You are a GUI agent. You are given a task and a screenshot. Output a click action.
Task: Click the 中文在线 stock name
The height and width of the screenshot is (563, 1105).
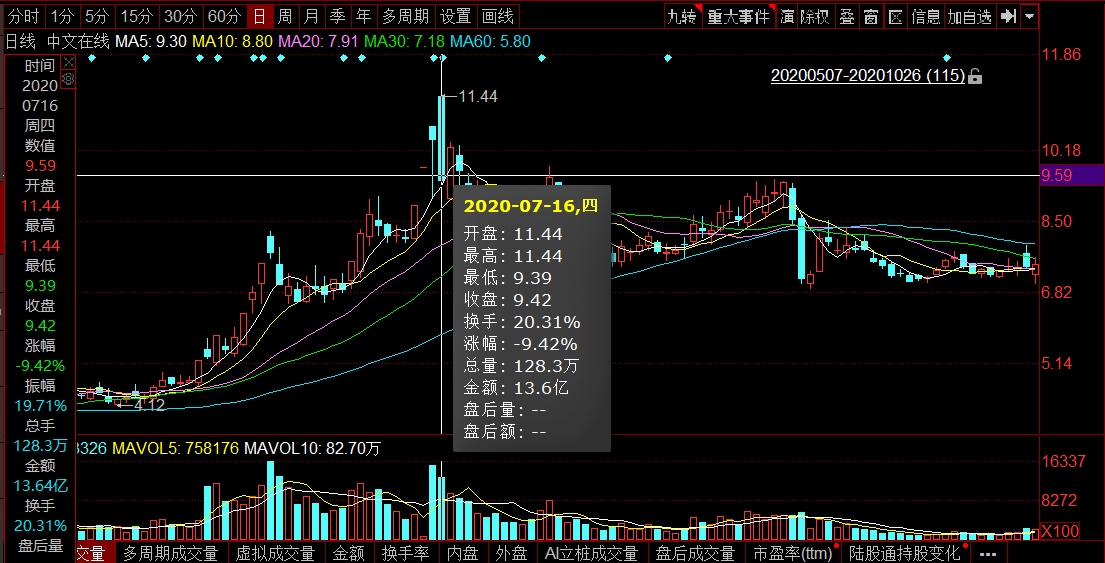78,42
